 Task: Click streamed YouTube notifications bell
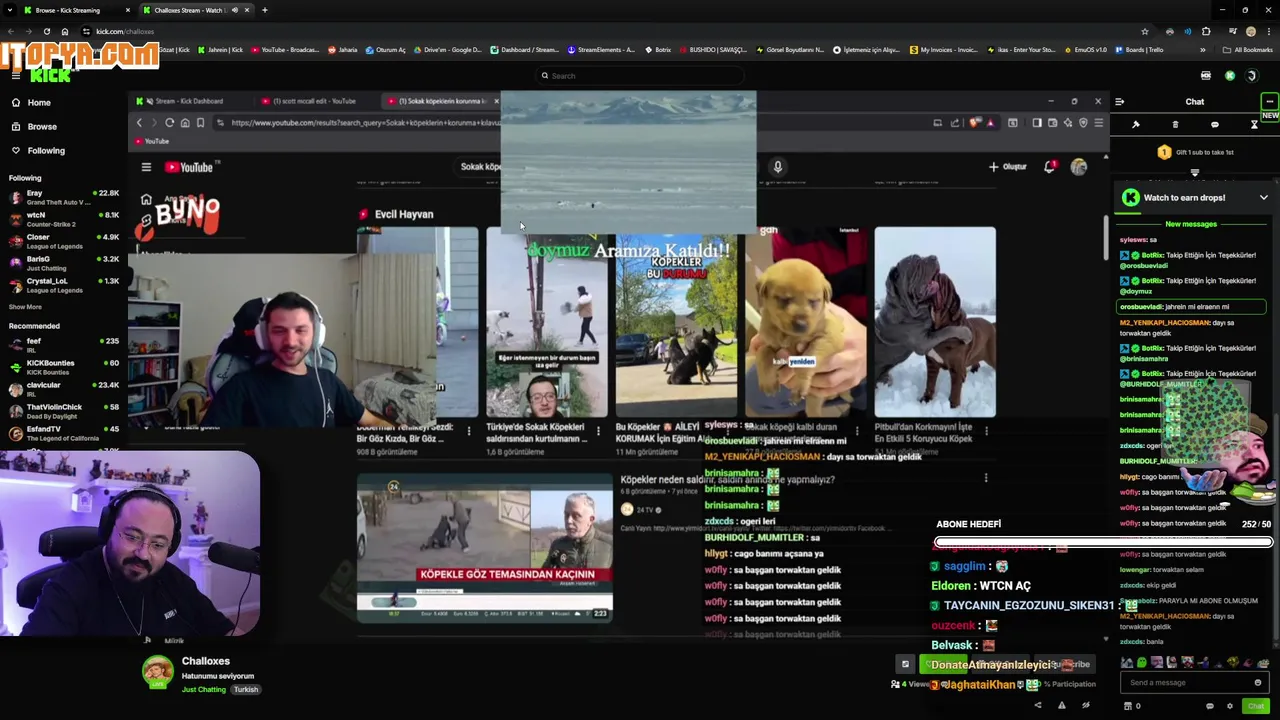coord(1049,167)
